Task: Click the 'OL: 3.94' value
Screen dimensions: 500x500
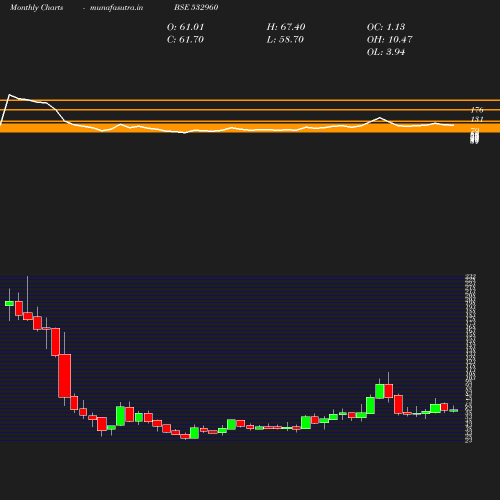Action: (386, 52)
